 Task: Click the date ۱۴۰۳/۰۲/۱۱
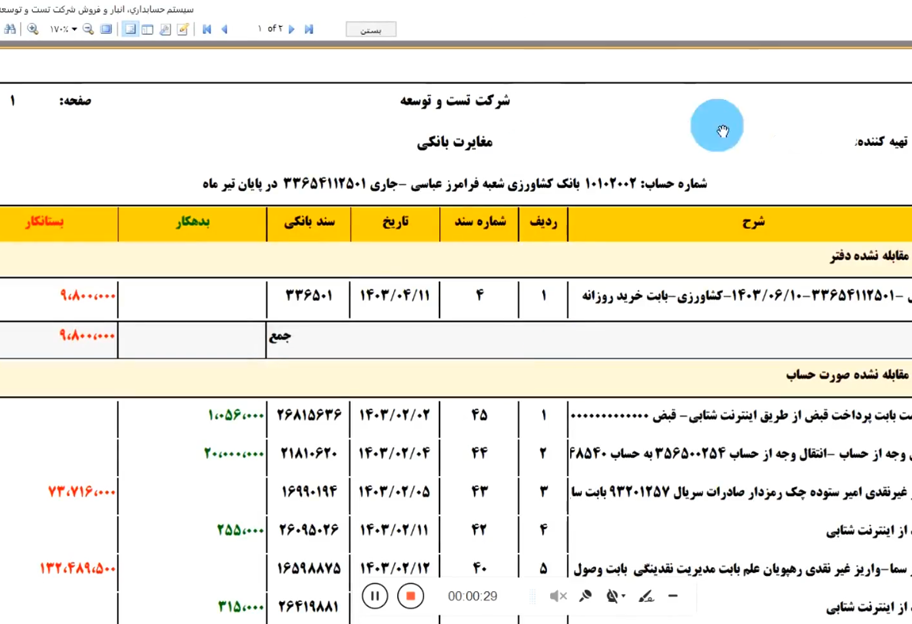click(395, 530)
